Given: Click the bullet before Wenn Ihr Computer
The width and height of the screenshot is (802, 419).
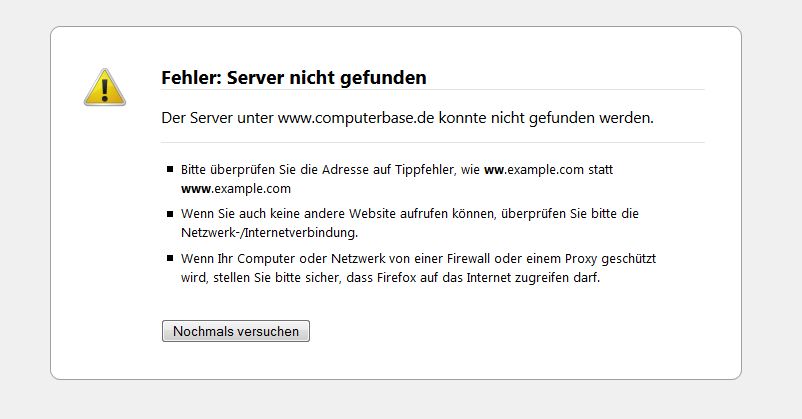Looking at the screenshot, I should (171, 258).
